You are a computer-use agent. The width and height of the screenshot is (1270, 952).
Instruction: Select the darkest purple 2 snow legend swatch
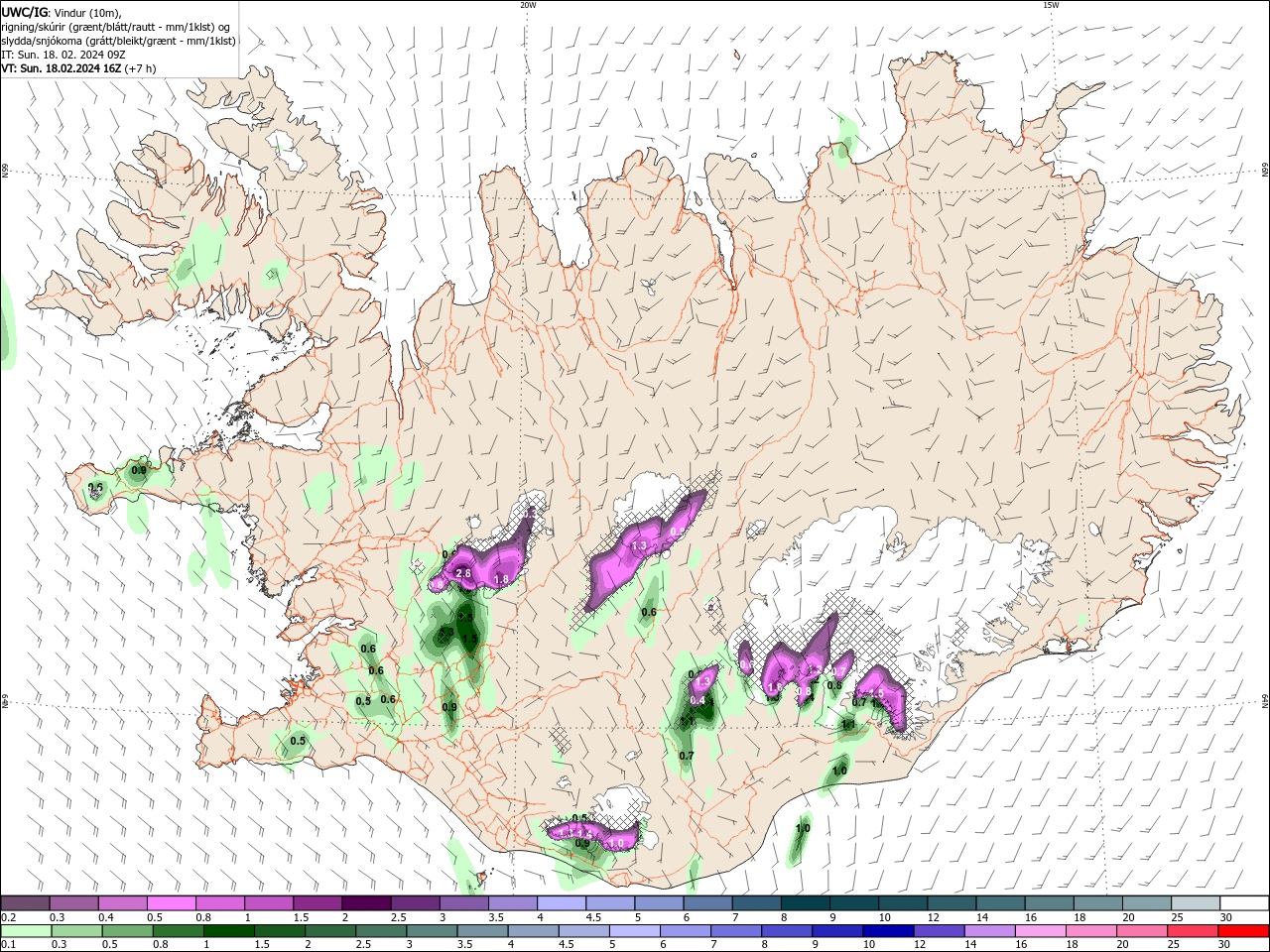(365, 903)
